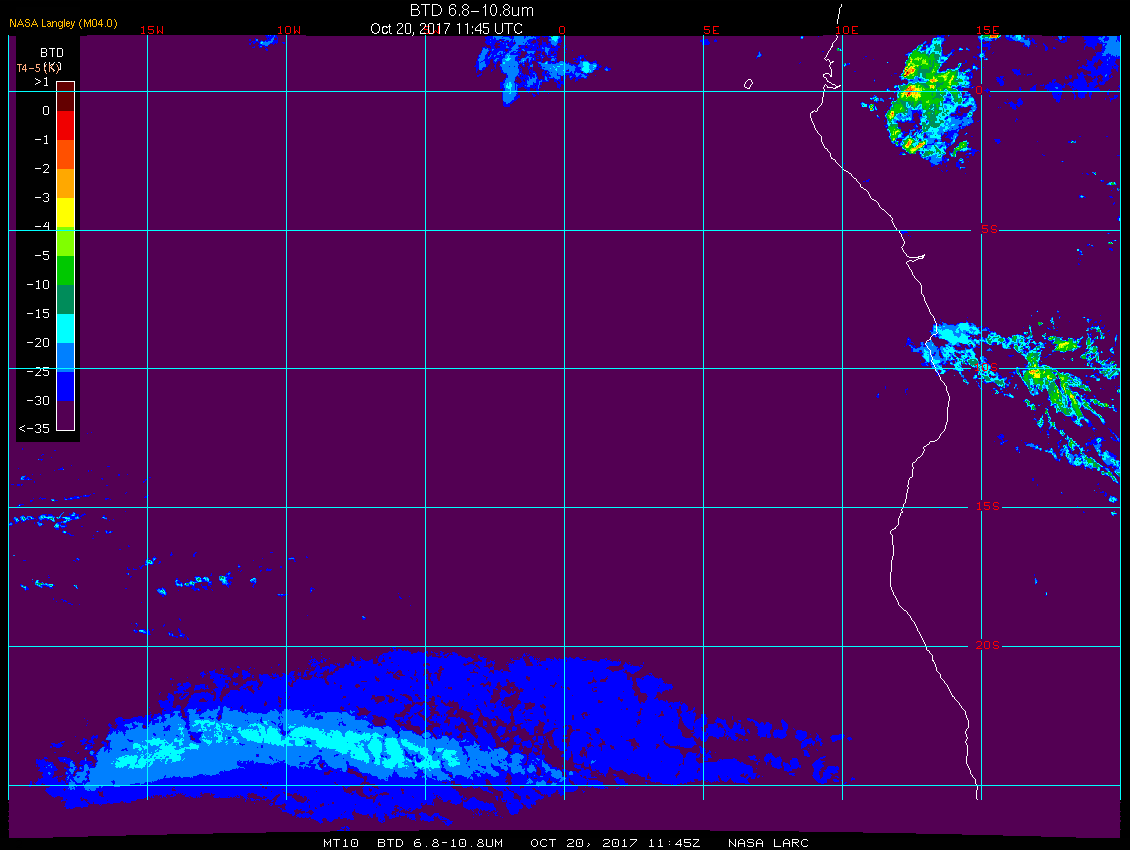
Task: Click the 'OCT 20, 2017 11:45Z' footer text
Action: (x=615, y=843)
